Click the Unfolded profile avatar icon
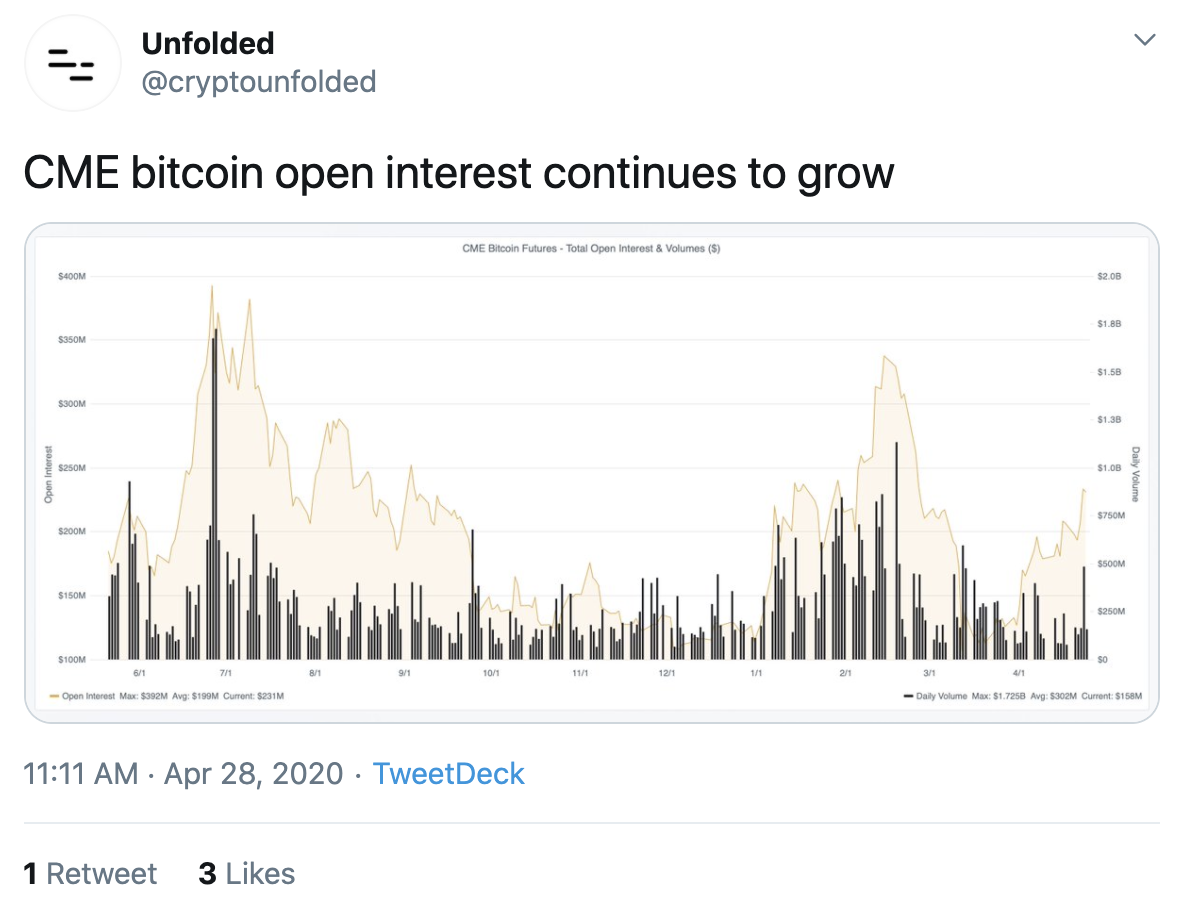The height and width of the screenshot is (920, 1180). pyautogui.click(x=71, y=63)
